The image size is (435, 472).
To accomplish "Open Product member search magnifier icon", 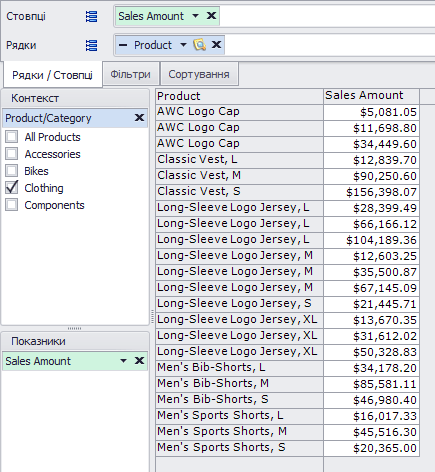I will [x=200, y=44].
